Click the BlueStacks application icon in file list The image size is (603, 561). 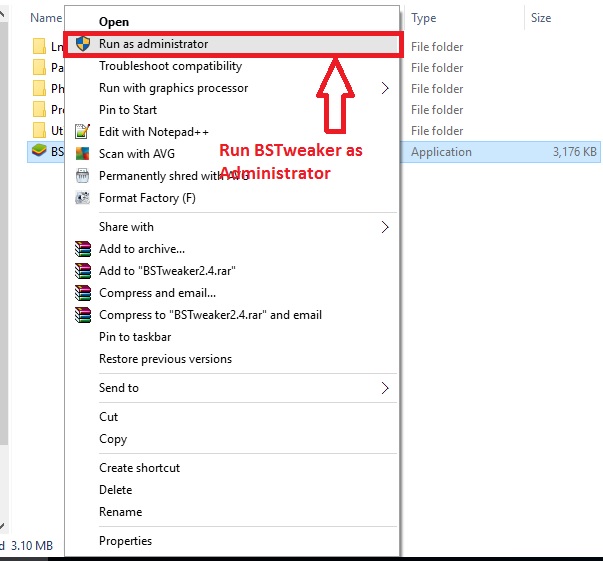[39, 150]
